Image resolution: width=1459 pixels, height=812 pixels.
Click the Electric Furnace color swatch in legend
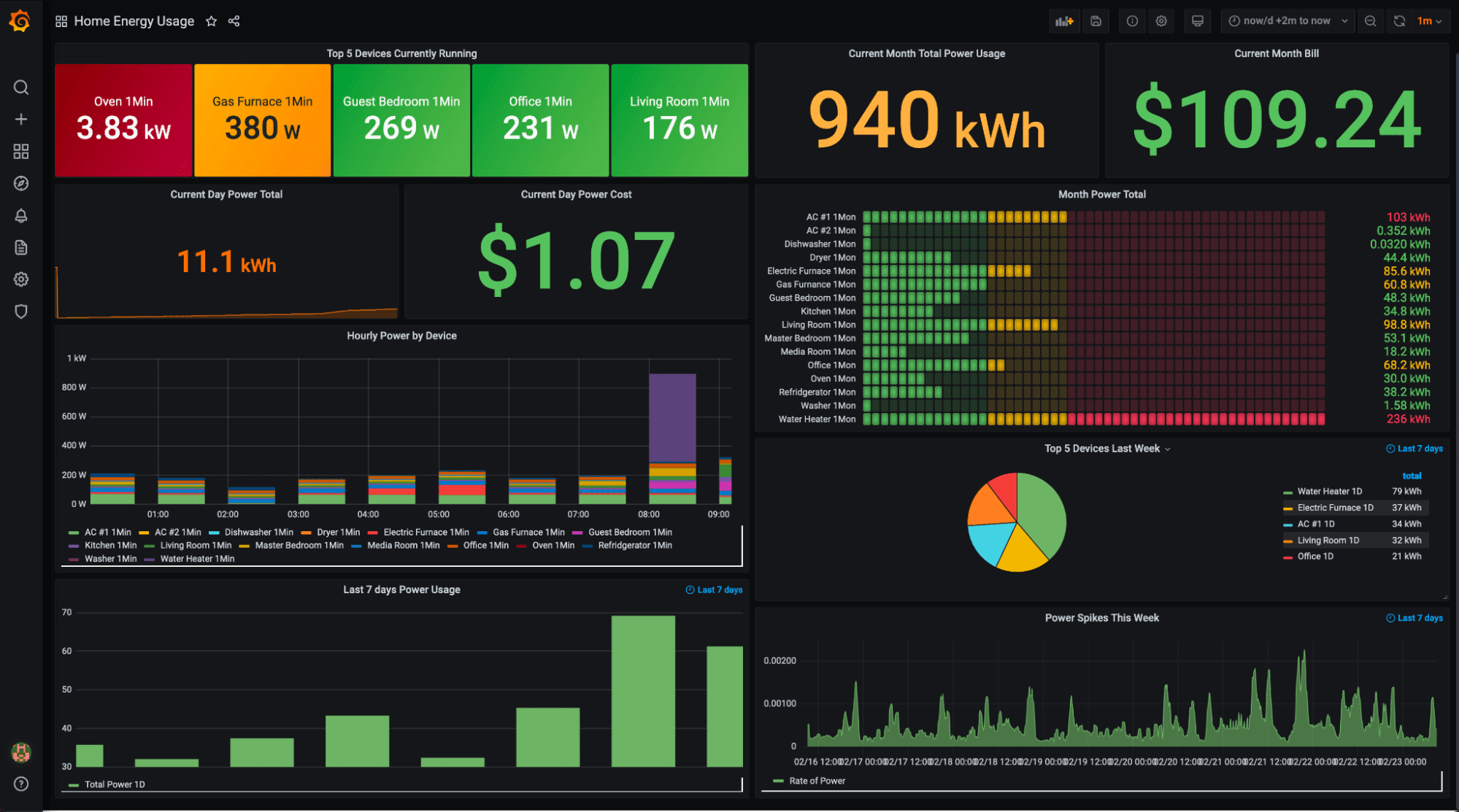pyautogui.click(x=1287, y=507)
